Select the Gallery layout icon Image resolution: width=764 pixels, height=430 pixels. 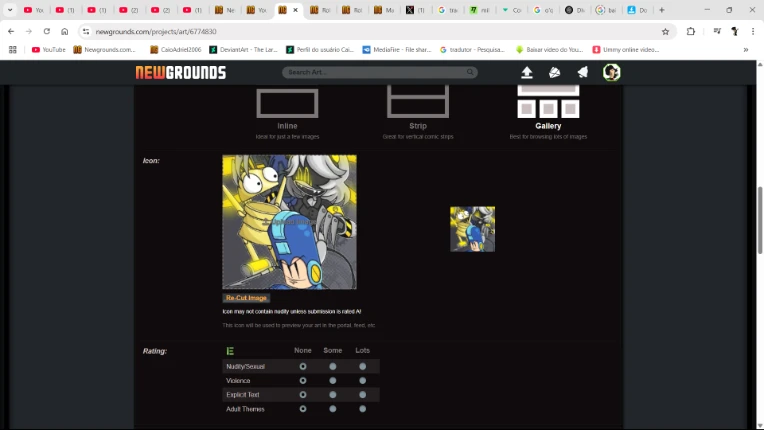click(548, 101)
